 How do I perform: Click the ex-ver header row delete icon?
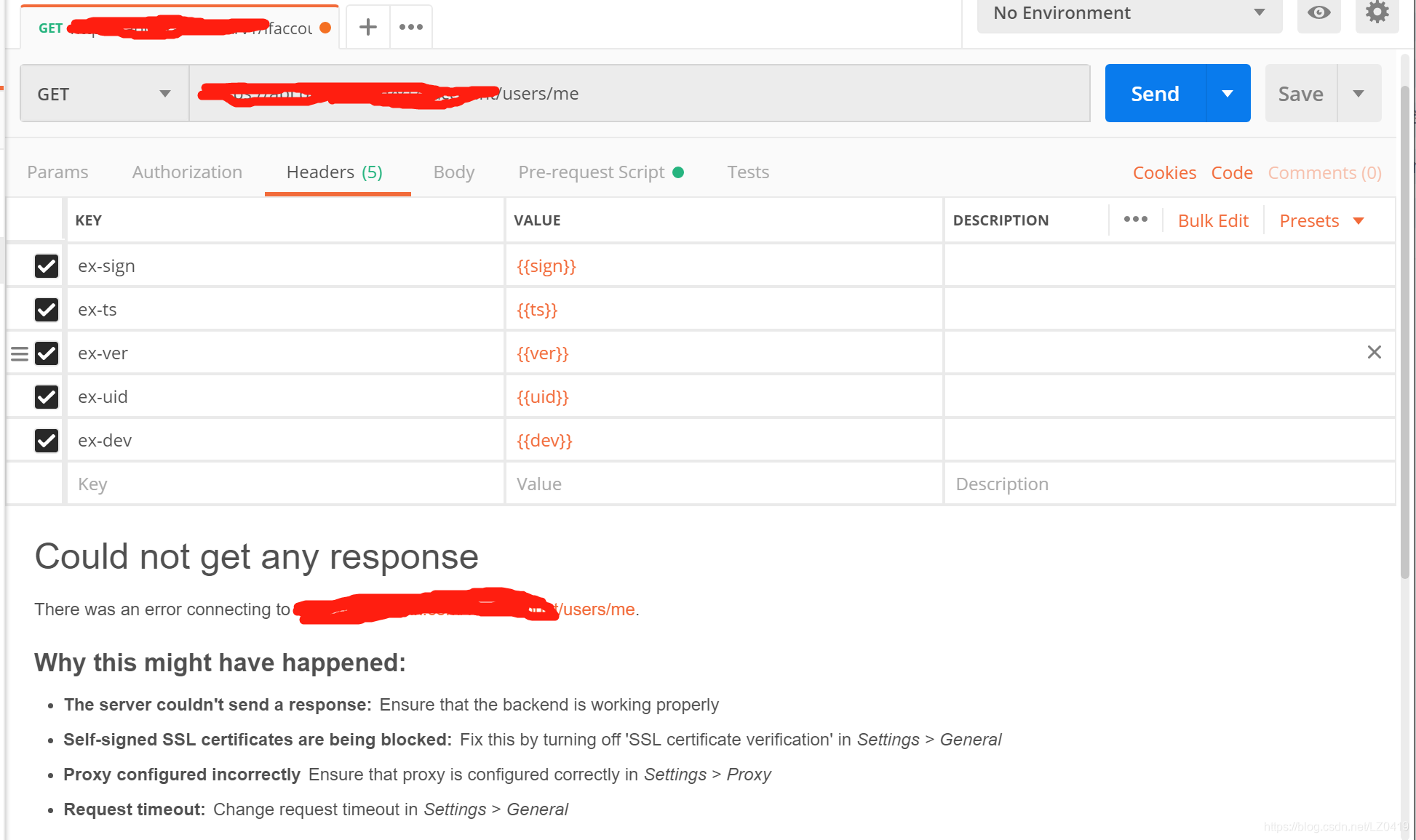tap(1374, 352)
